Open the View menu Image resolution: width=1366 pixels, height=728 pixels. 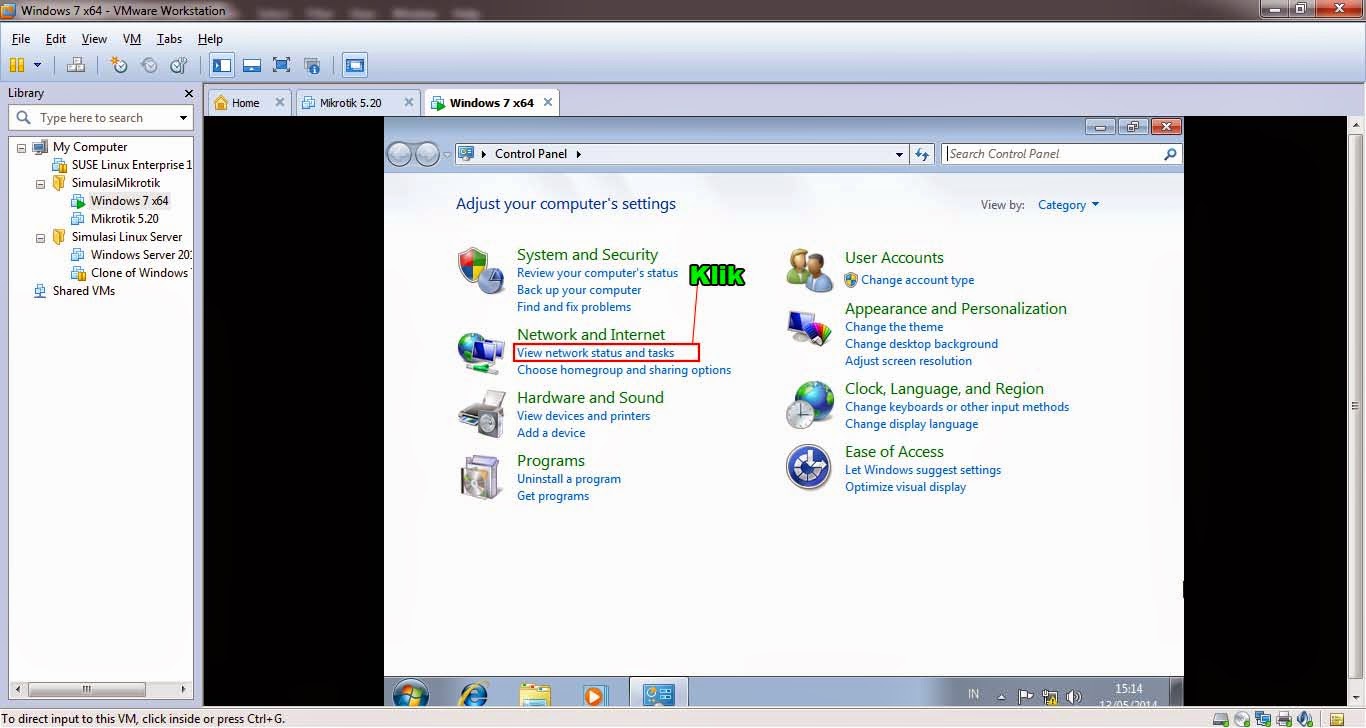pyautogui.click(x=94, y=39)
